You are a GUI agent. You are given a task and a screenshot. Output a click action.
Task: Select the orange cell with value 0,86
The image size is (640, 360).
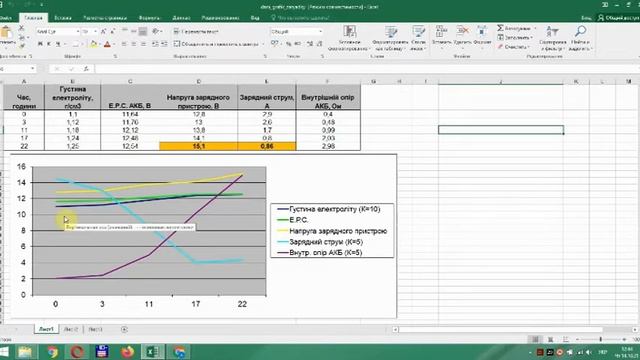[267, 146]
